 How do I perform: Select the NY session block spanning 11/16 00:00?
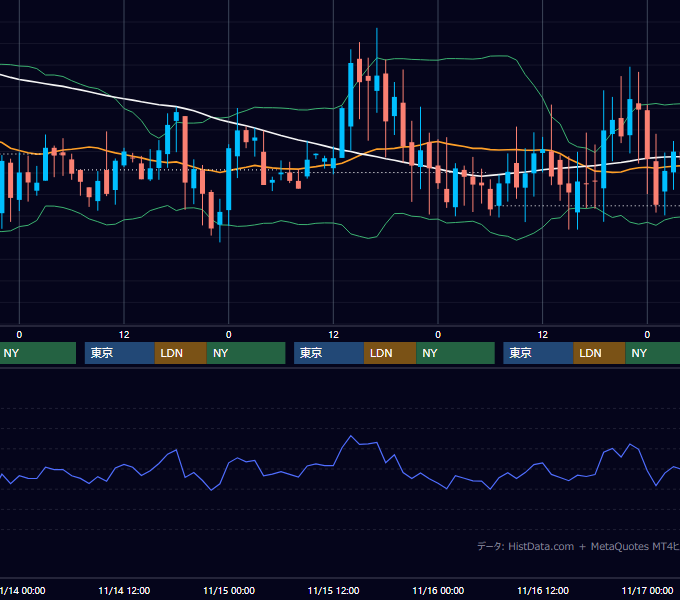click(455, 353)
